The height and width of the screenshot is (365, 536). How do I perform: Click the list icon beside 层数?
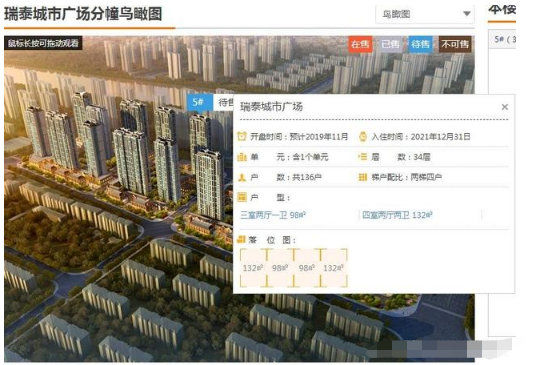tap(363, 157)
